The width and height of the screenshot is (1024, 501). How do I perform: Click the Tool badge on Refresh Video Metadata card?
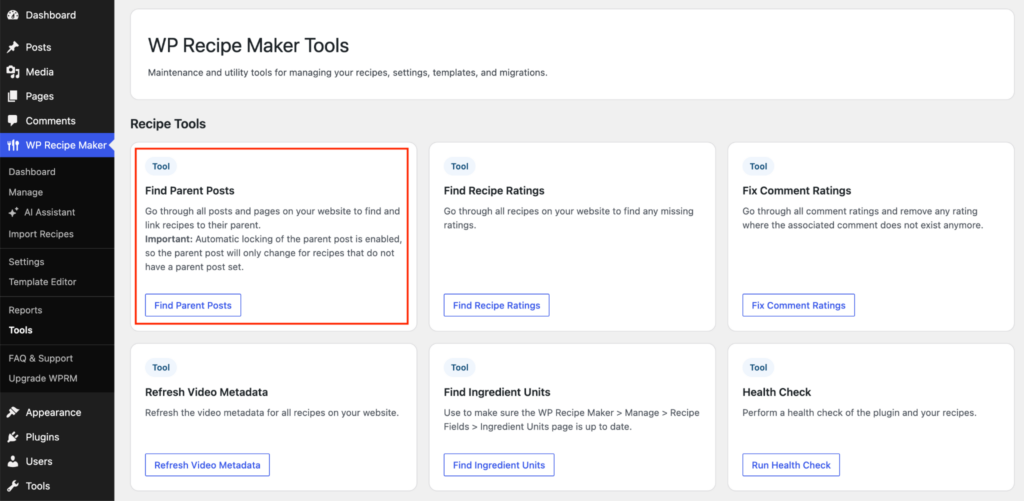161,368
